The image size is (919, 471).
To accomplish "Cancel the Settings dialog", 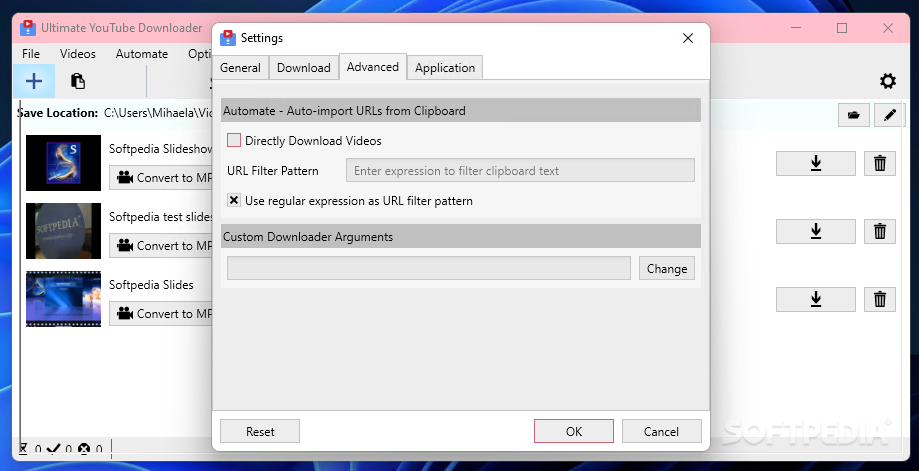I will click(661, 431).
